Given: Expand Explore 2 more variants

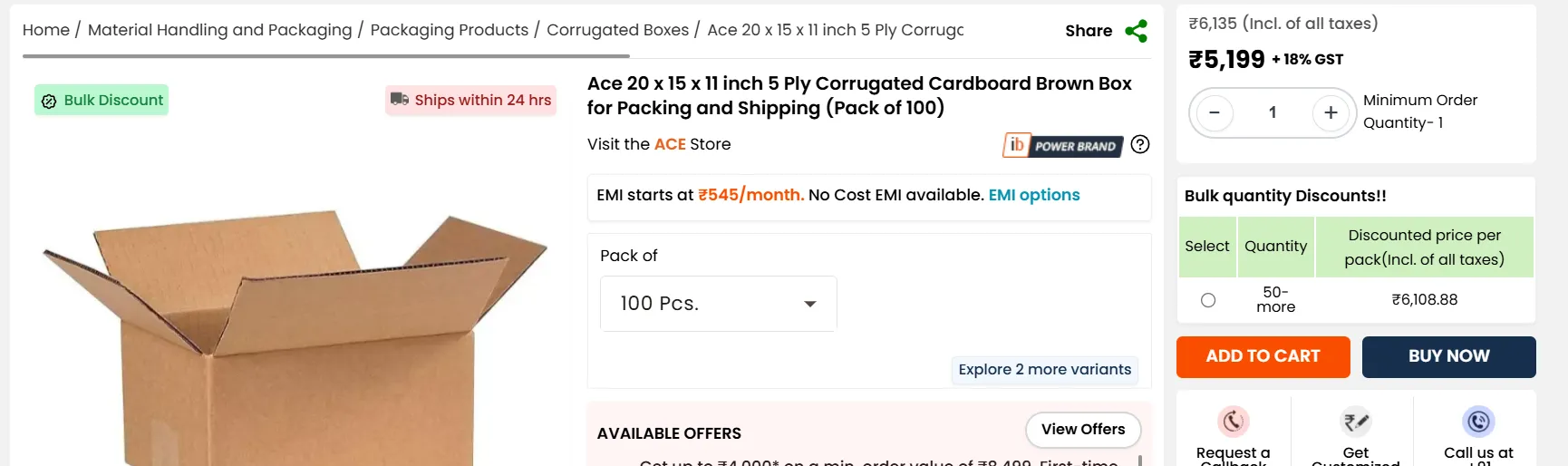Looking at the screenshot, I should coord(1044,370).
